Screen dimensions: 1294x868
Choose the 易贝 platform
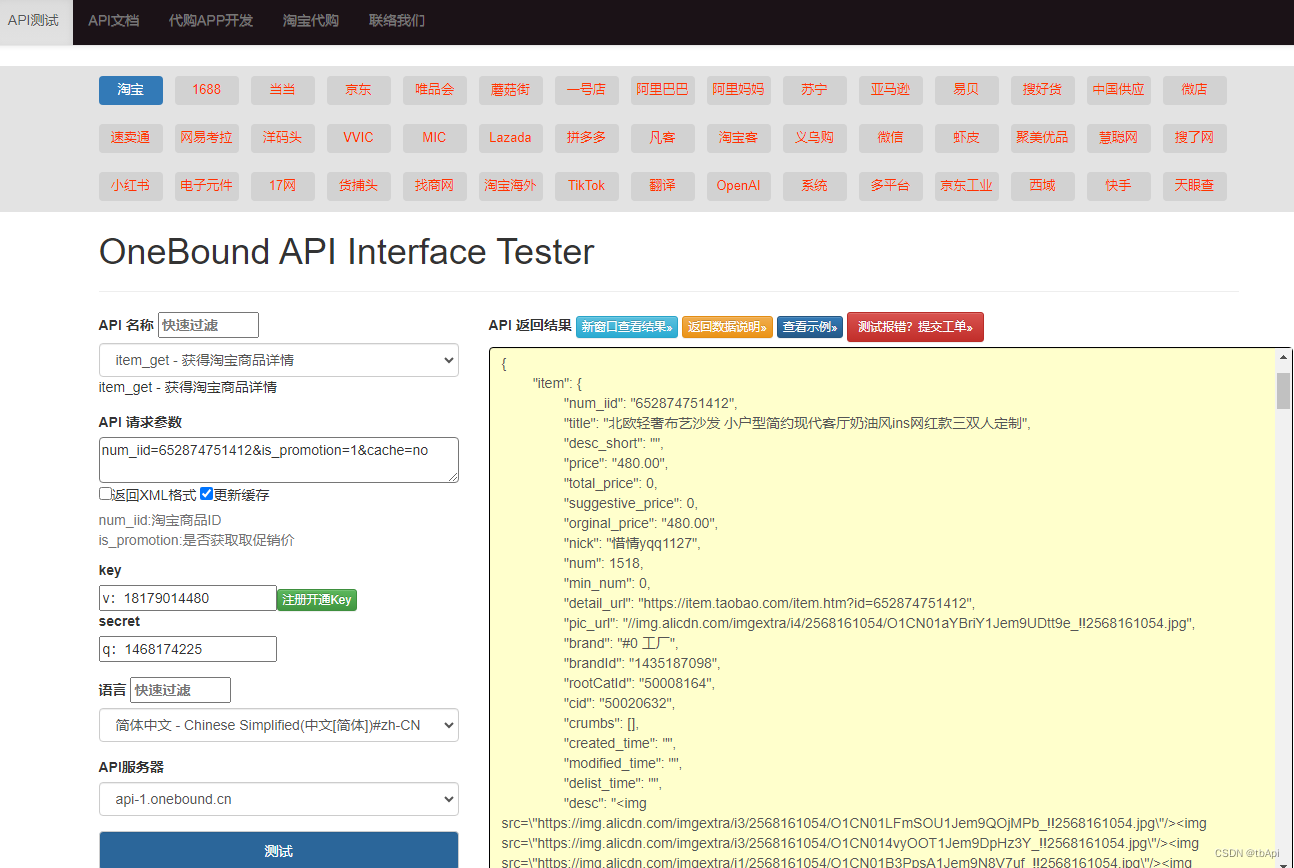click(x=967, y=90)
